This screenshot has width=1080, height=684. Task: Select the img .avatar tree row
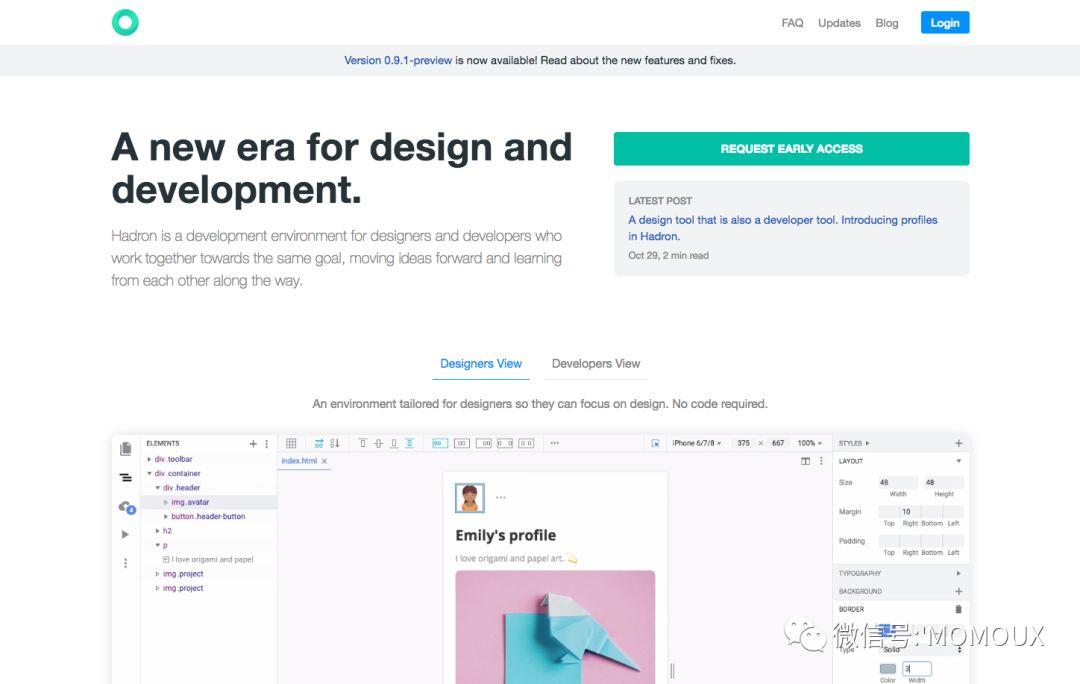pyautogui.click(x=209, y=502)
